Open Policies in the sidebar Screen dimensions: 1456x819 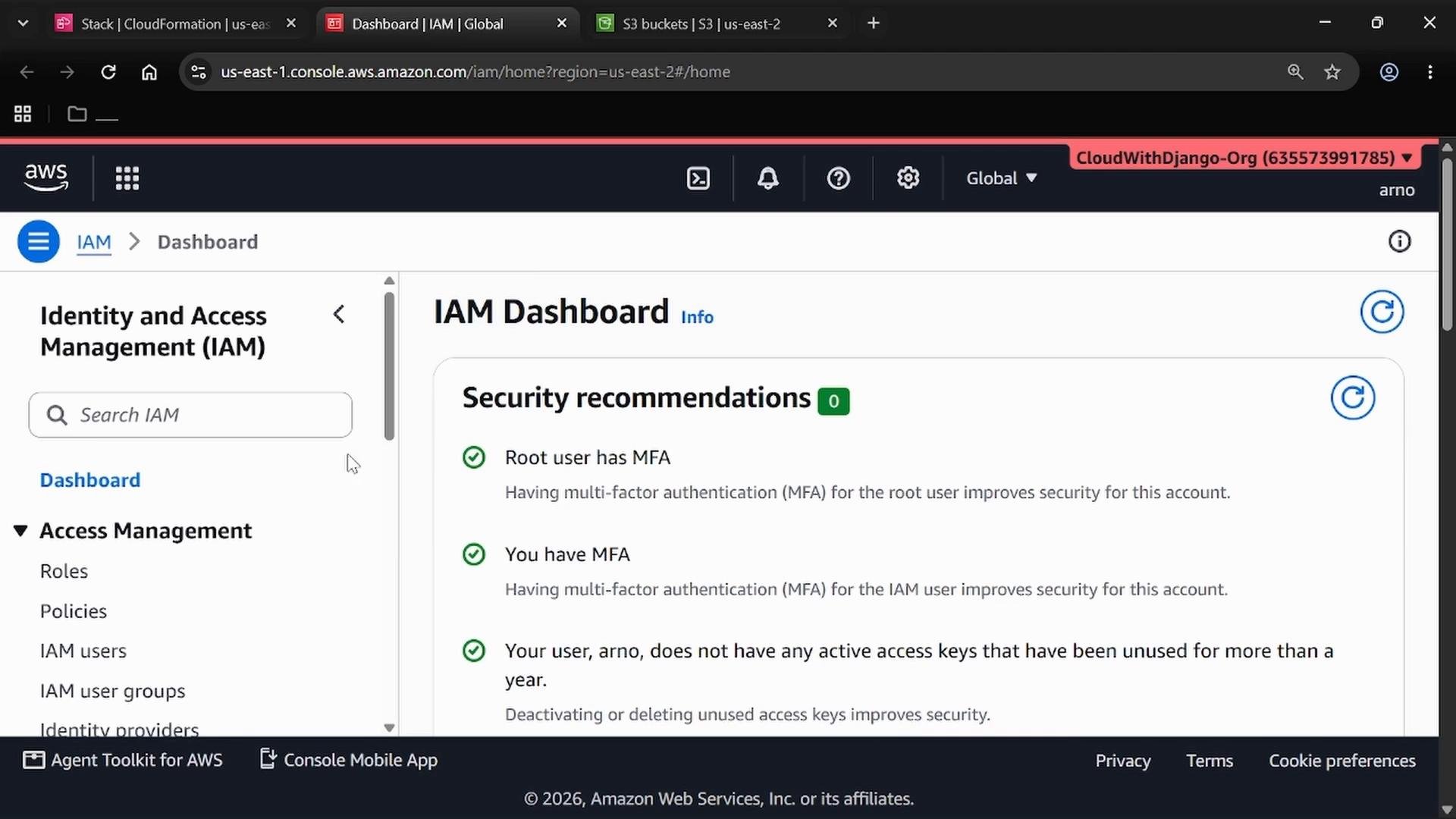(74, 611)
